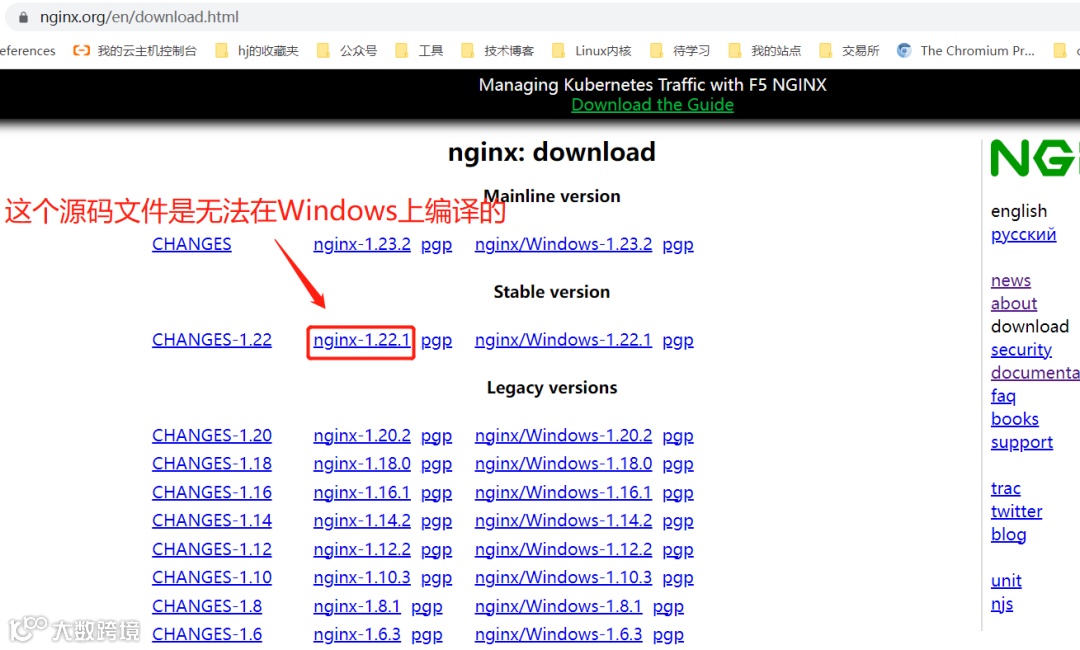Click the lock icon in the address bar
This screenshot has width=1080, height=650.
[x=23, y=17]
